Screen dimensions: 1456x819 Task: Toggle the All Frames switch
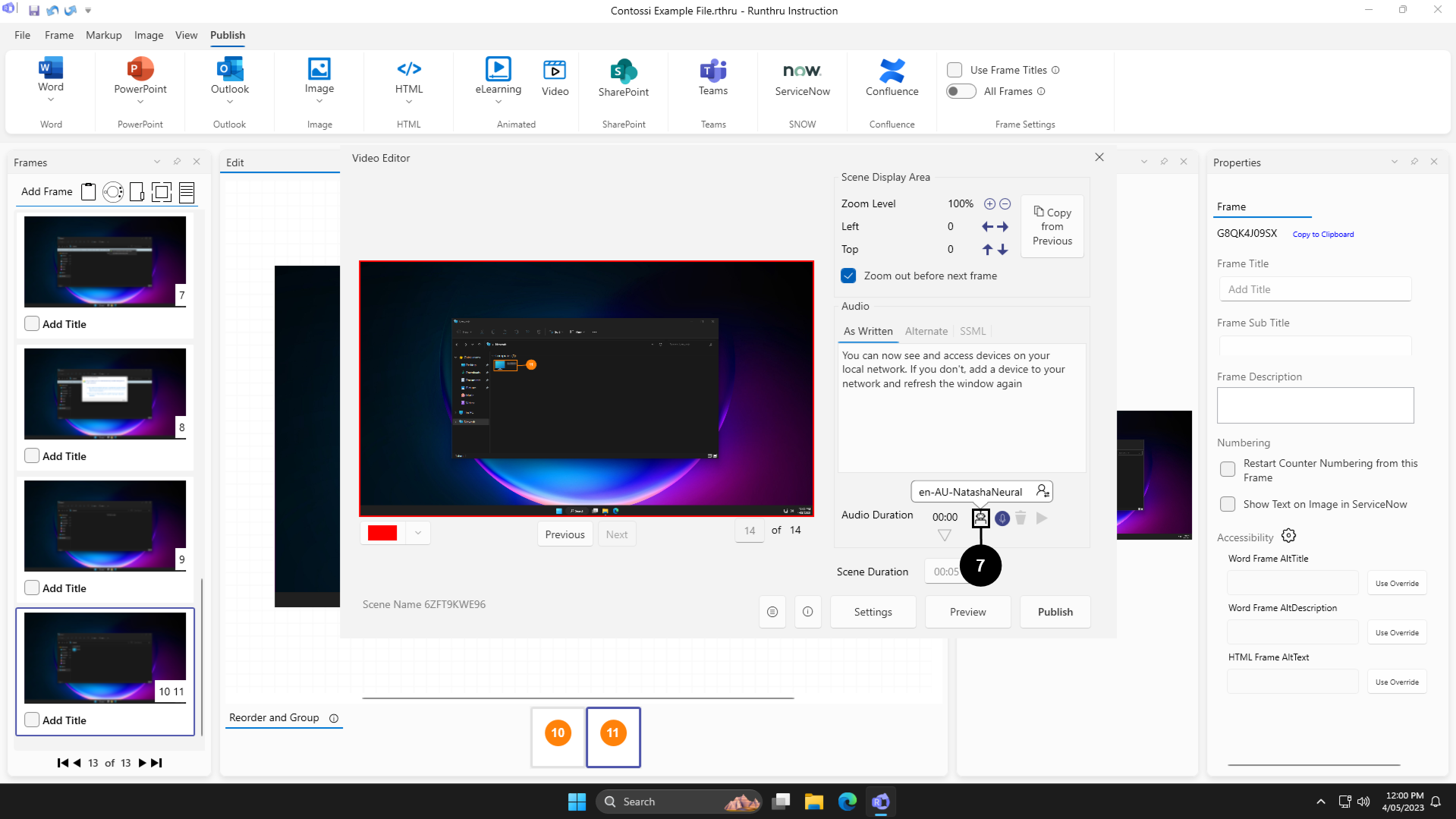(961, 91)
